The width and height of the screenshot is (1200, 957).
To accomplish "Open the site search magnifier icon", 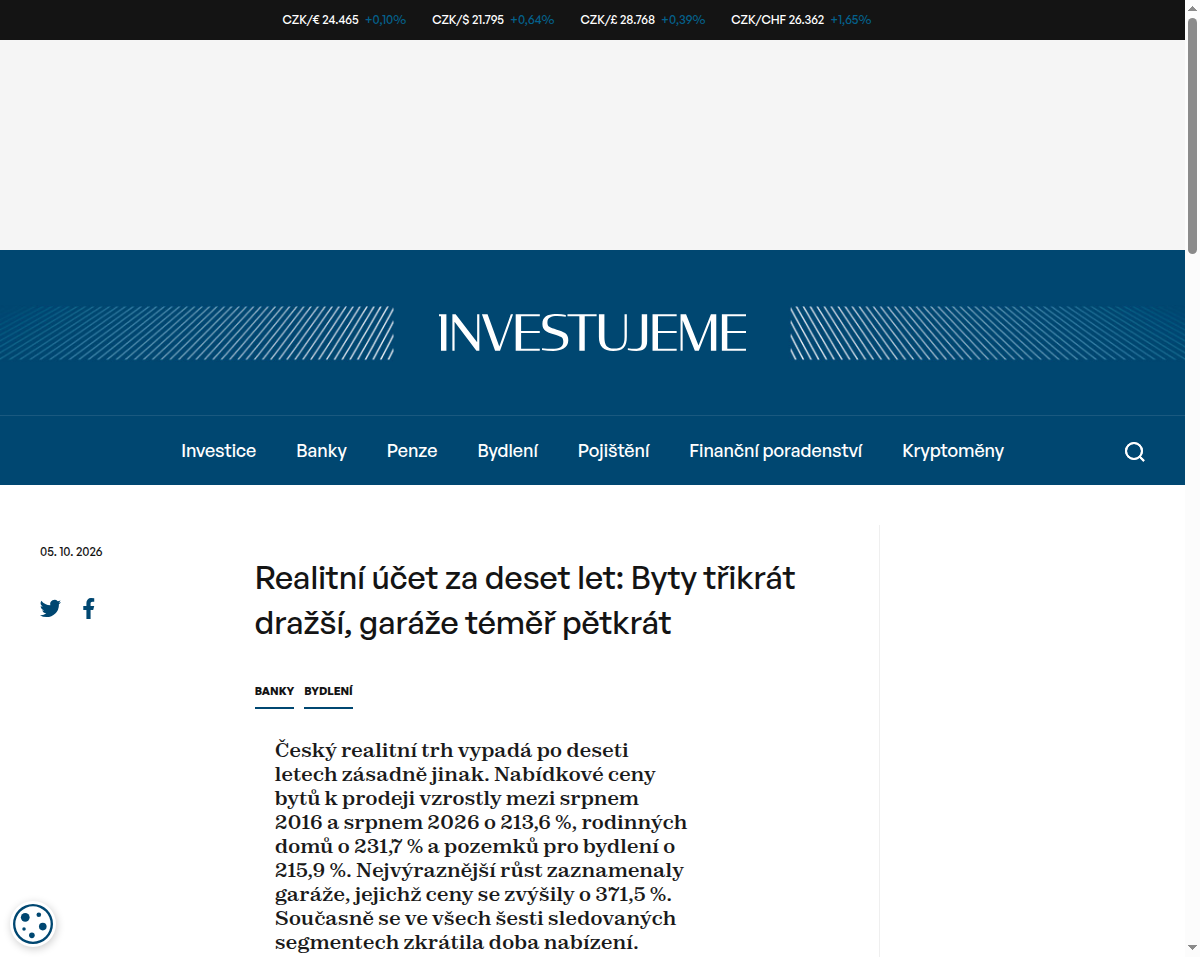I will point(1134,452).
